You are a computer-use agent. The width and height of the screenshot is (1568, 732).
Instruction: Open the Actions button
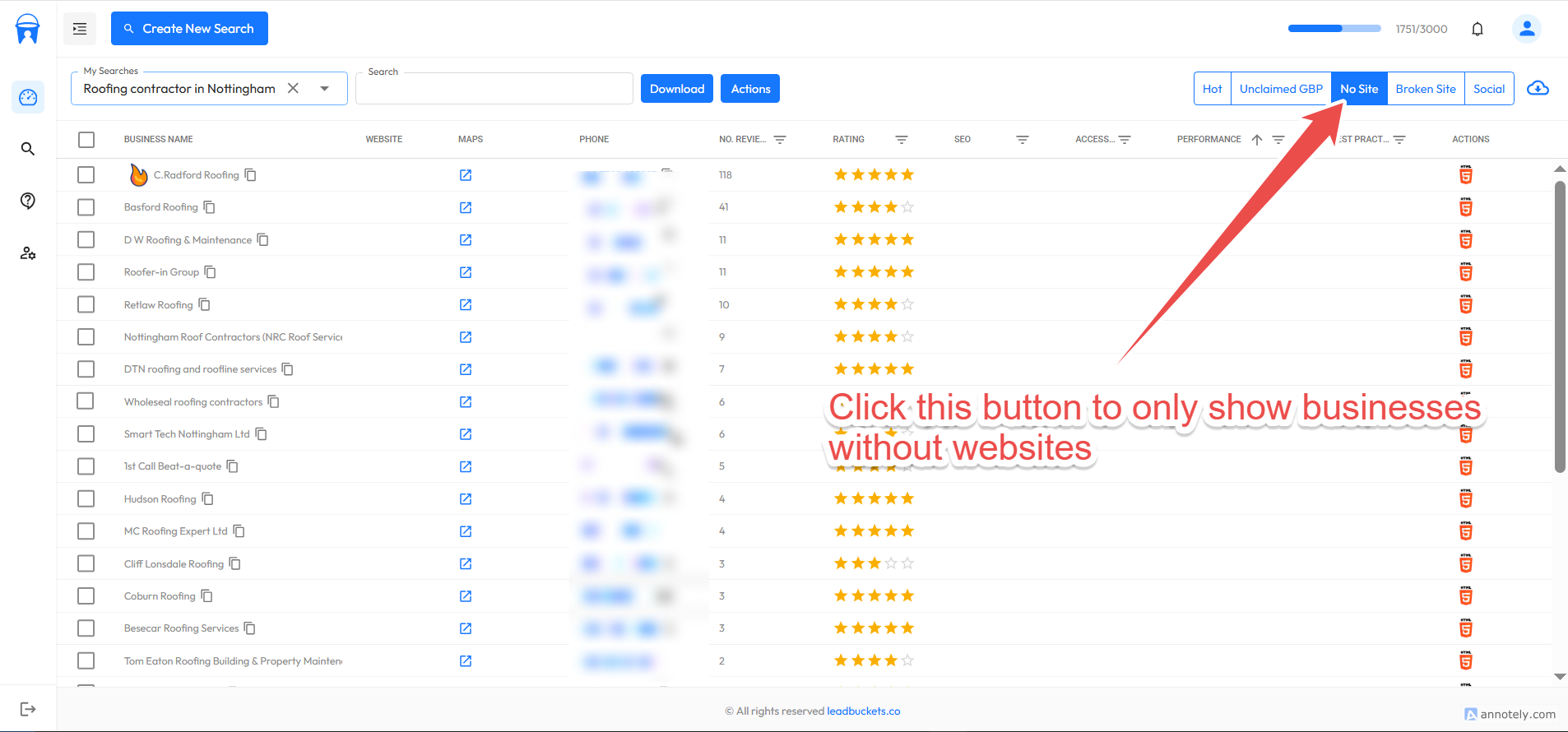click(750, 89)
